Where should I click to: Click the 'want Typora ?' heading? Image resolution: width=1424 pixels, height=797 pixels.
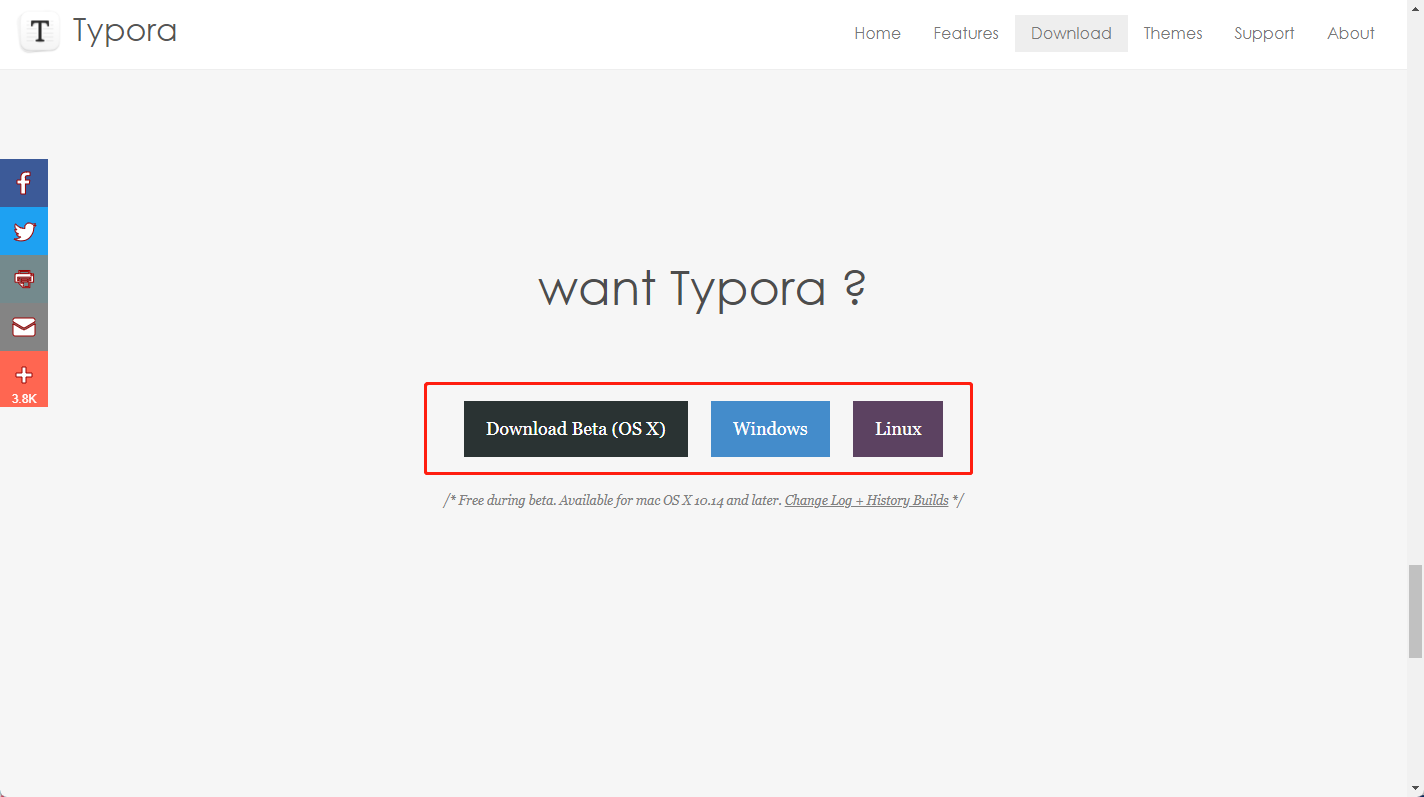(702, 289)
